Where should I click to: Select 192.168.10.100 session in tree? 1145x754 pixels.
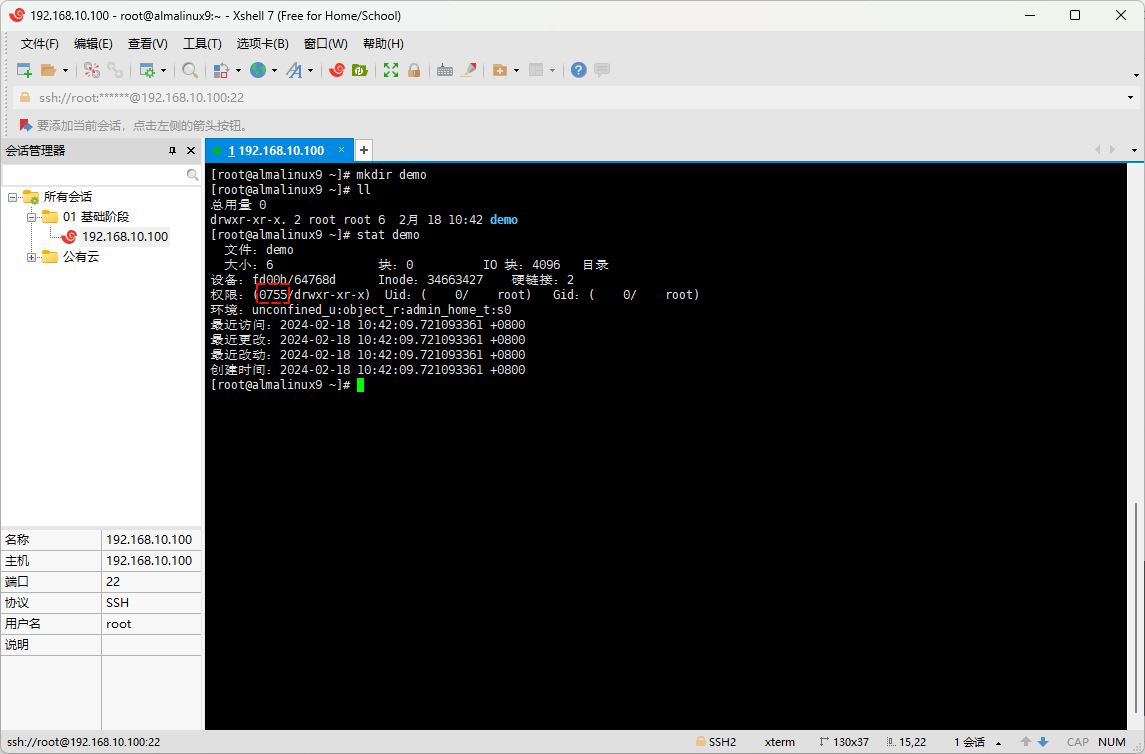(124, 237)
